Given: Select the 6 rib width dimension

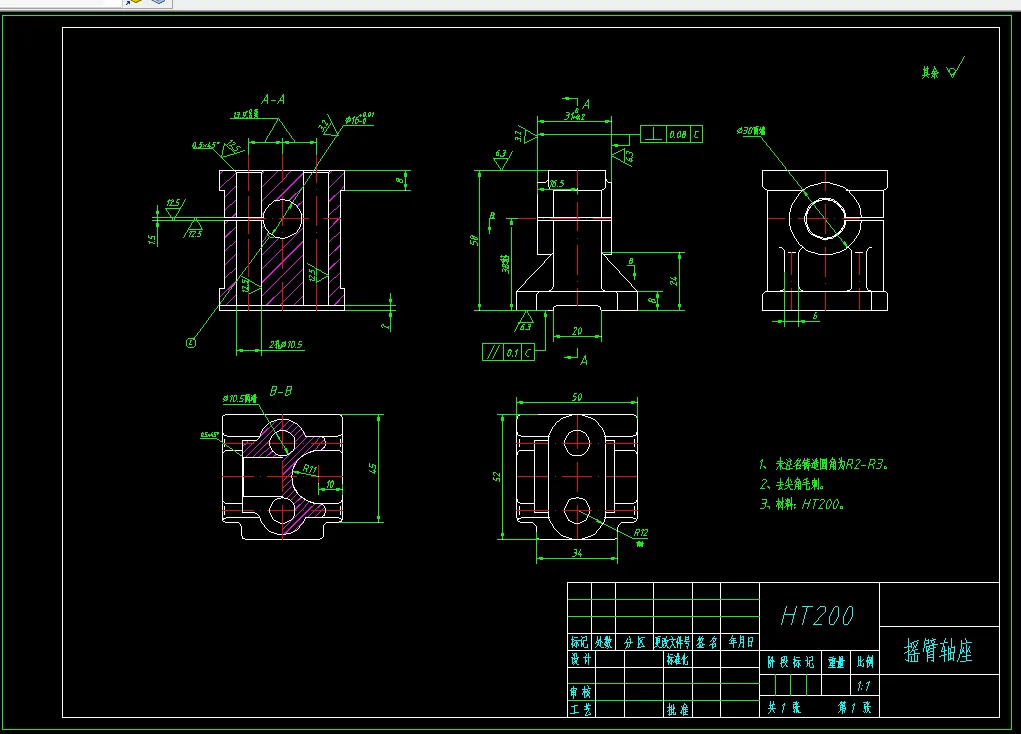Looking at the screenshot, I should 815,316.
